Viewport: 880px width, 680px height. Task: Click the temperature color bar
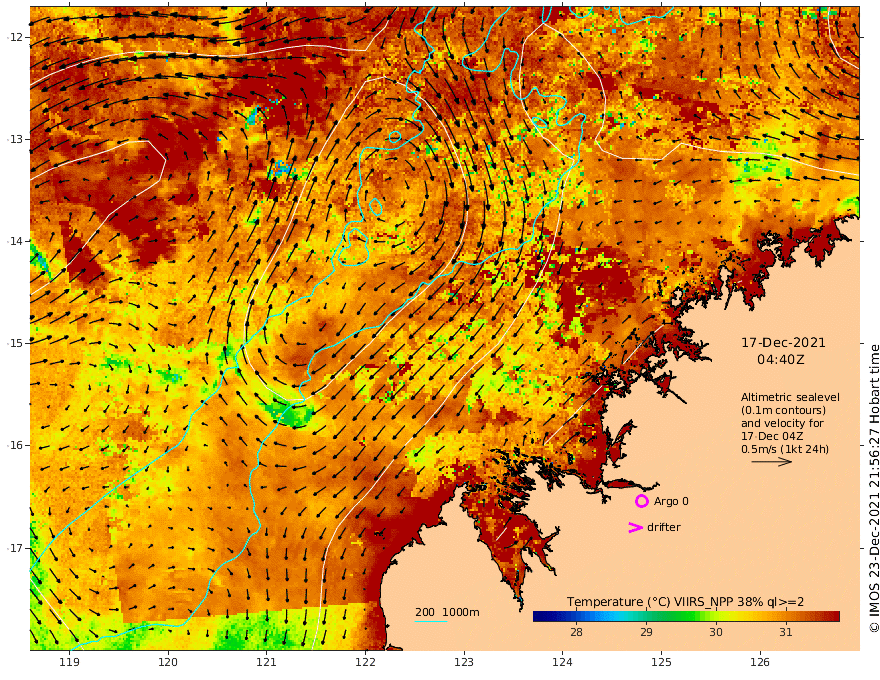click(686, 617)
